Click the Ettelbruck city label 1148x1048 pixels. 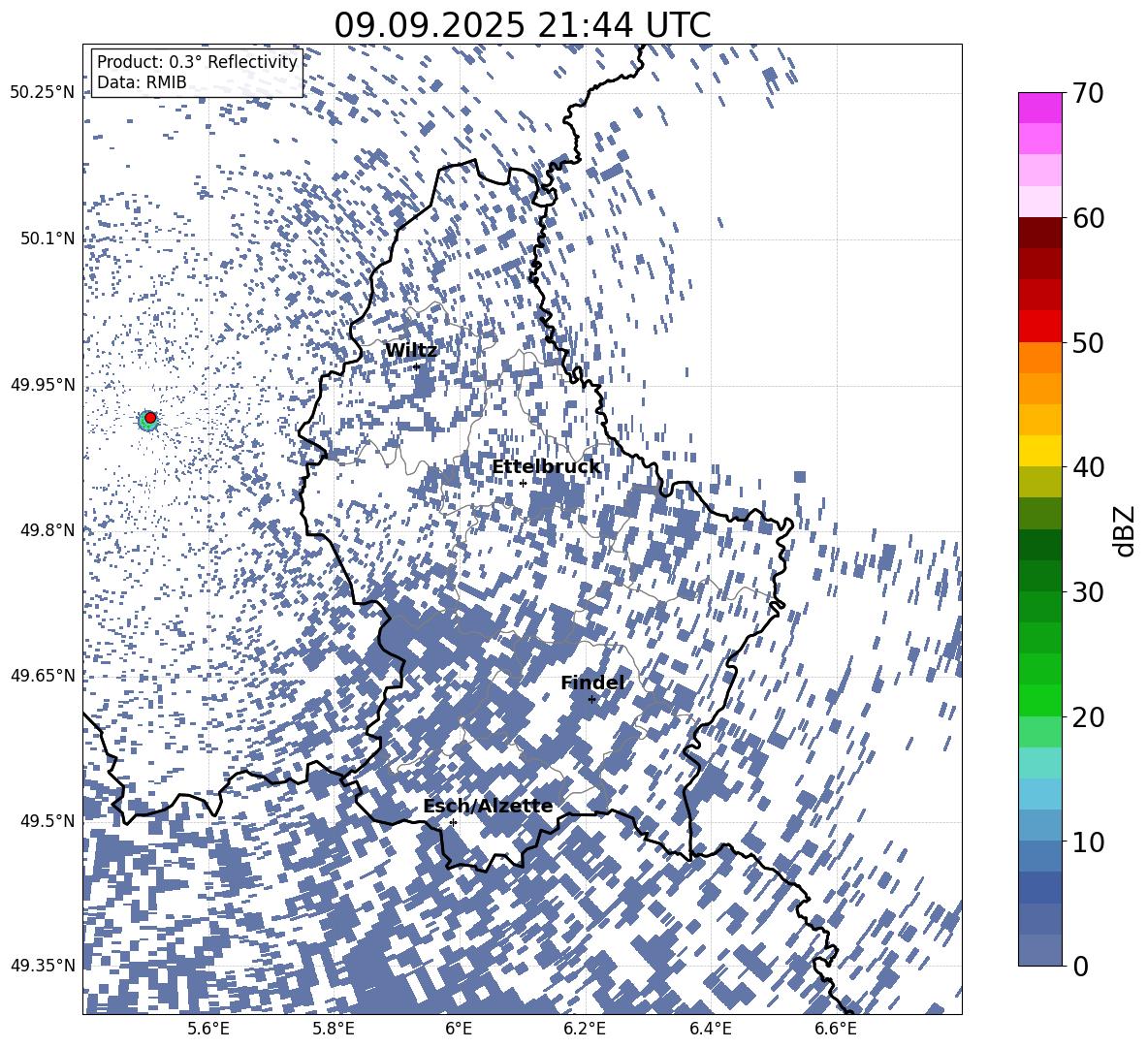pos(546,467)
